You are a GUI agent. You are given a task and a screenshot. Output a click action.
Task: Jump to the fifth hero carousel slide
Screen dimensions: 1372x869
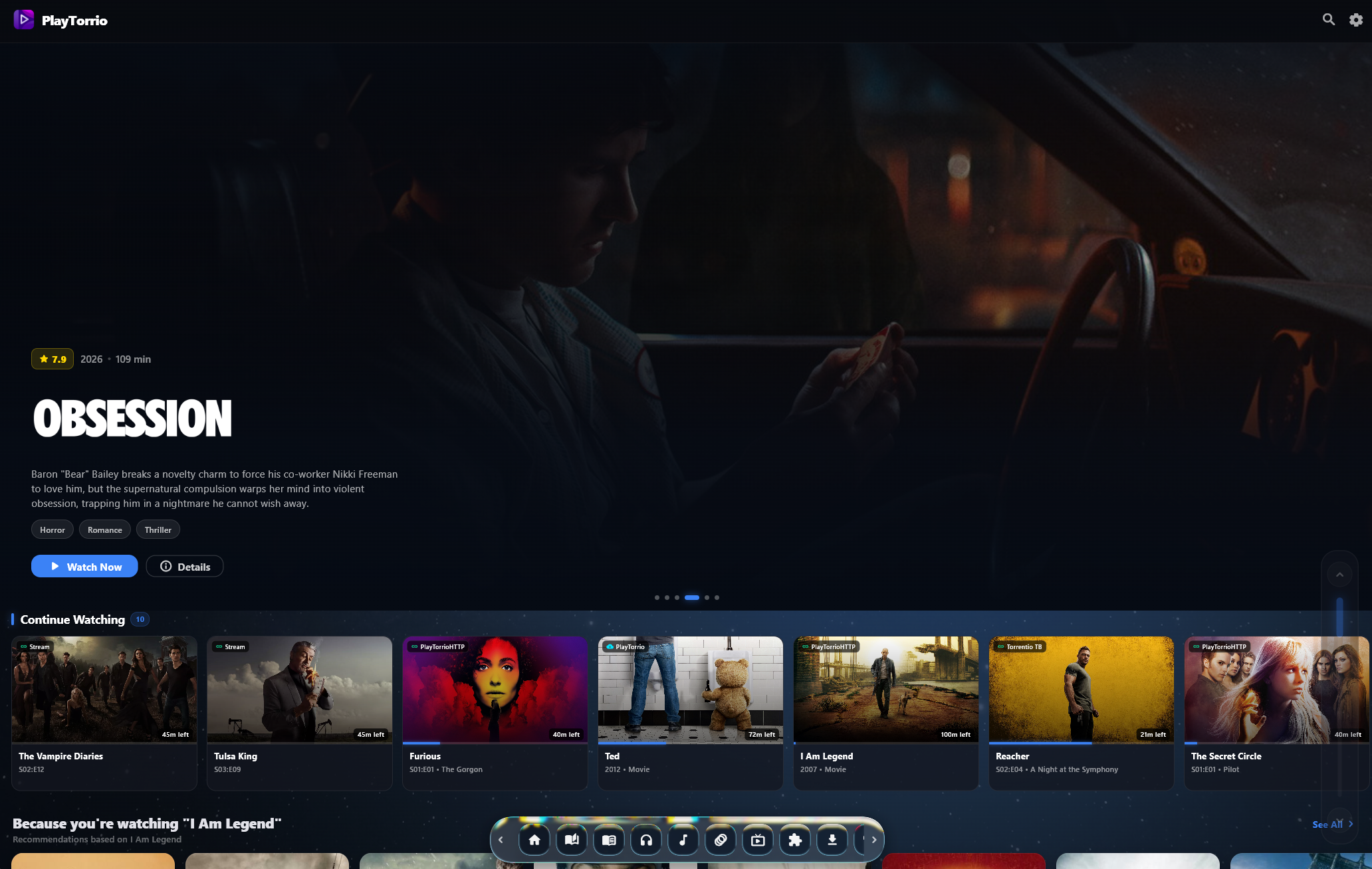click(x=707, y=597)
